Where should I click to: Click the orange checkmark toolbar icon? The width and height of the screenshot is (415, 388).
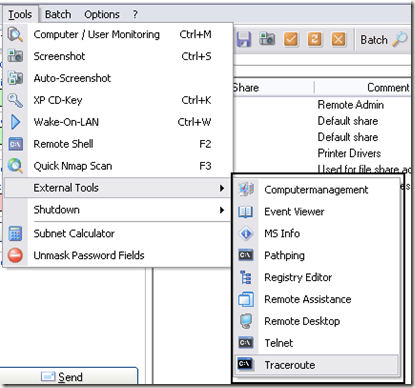tap(291, 39)
